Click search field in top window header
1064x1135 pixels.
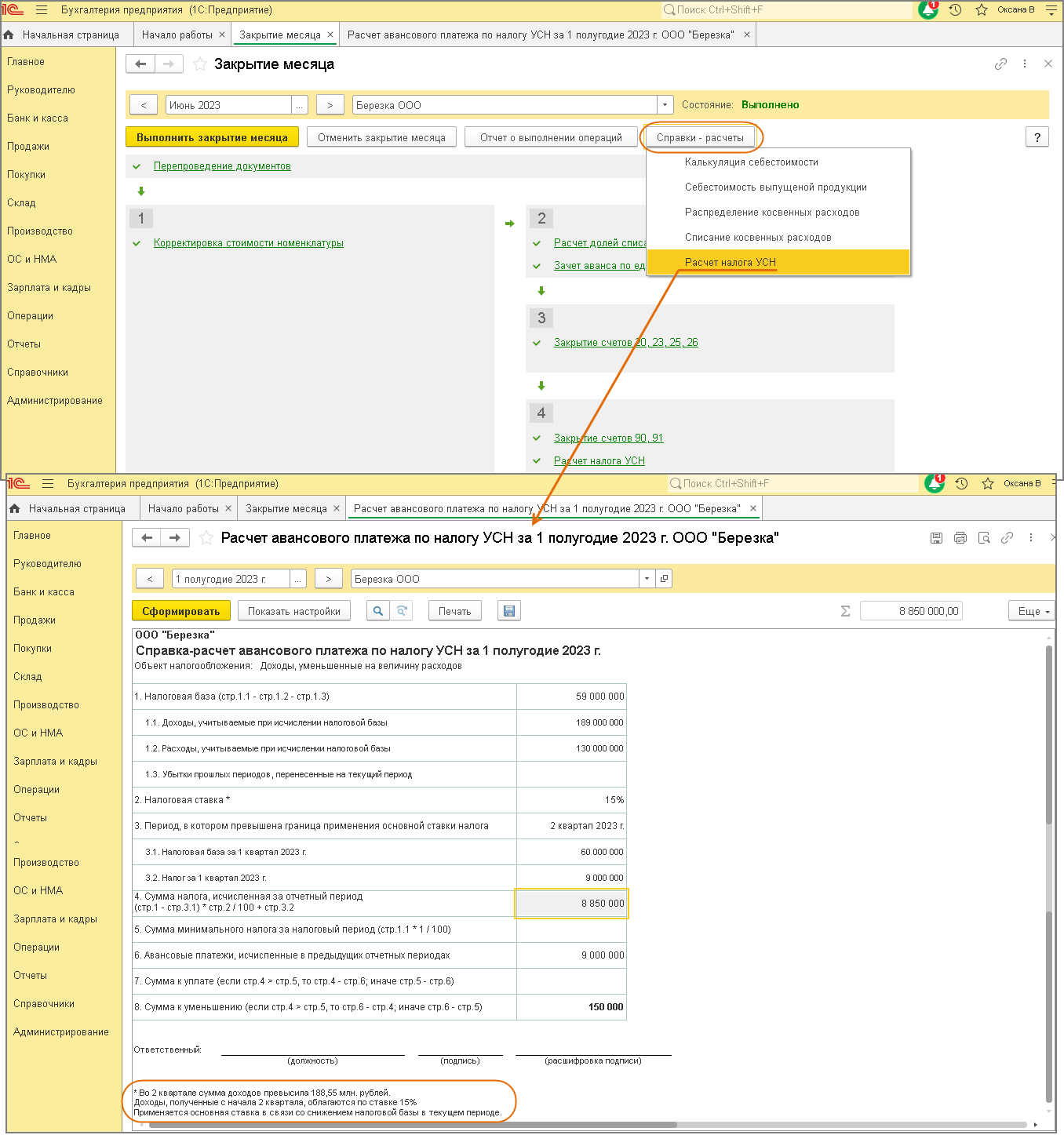pos(786,10)
